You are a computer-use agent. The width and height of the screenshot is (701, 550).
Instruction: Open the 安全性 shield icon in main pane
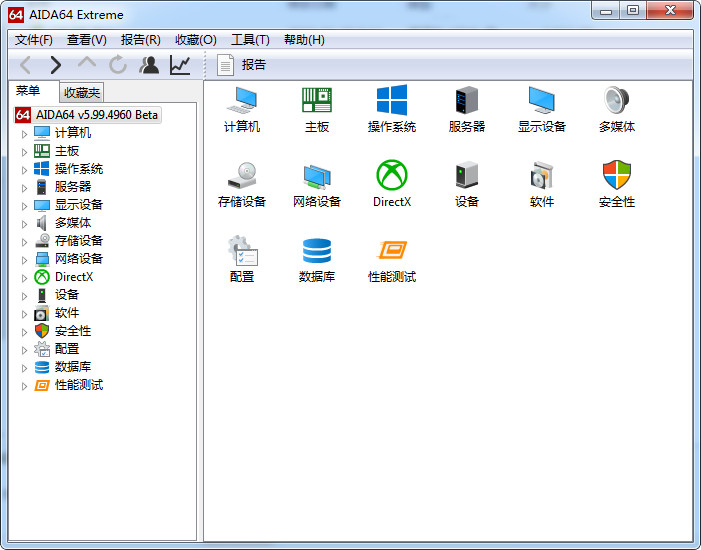coord(617,175)
